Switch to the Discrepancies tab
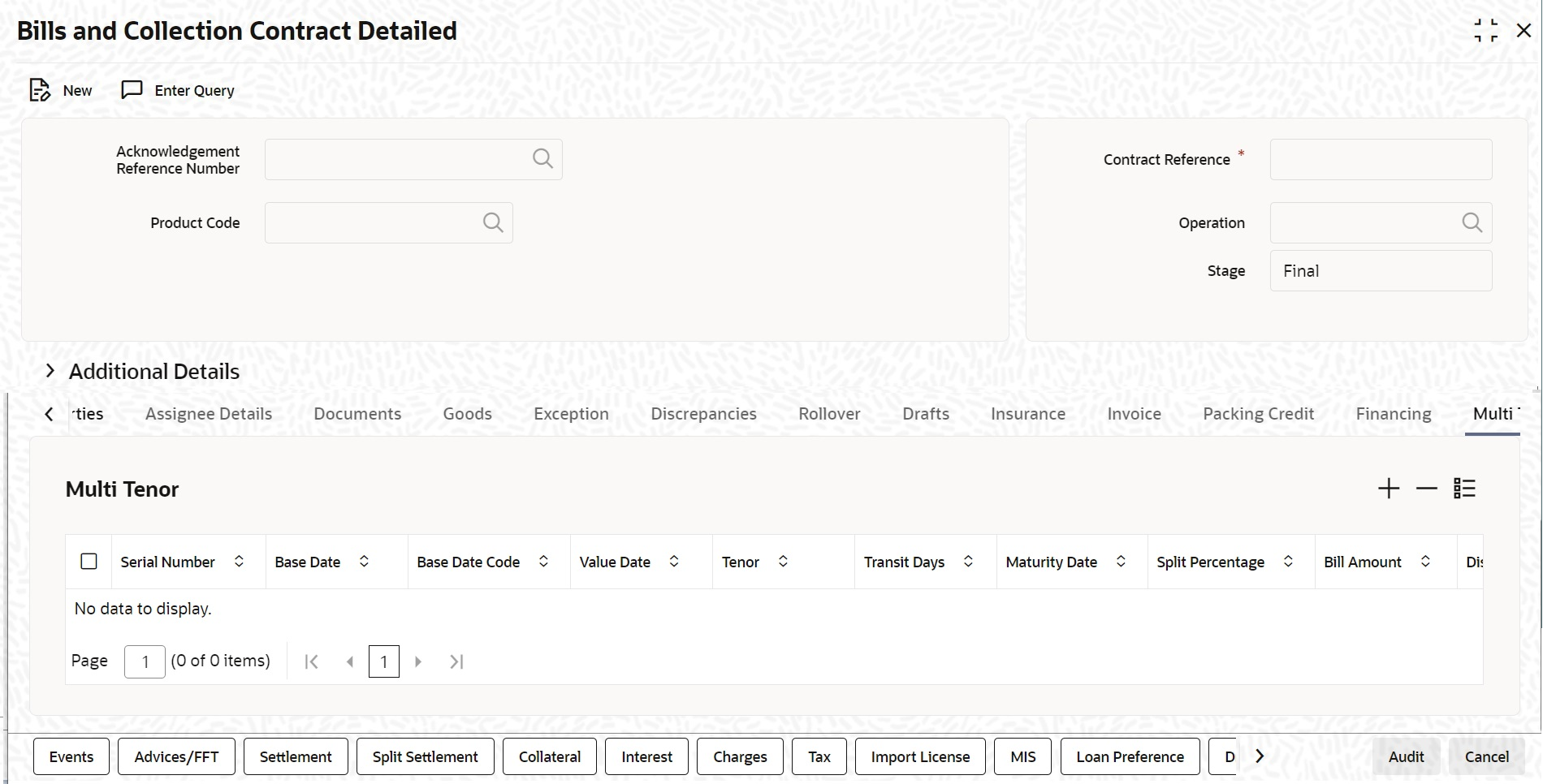The height and width of the screenshot is (784, 1543). pyautogui.click(x=703, y=414)
